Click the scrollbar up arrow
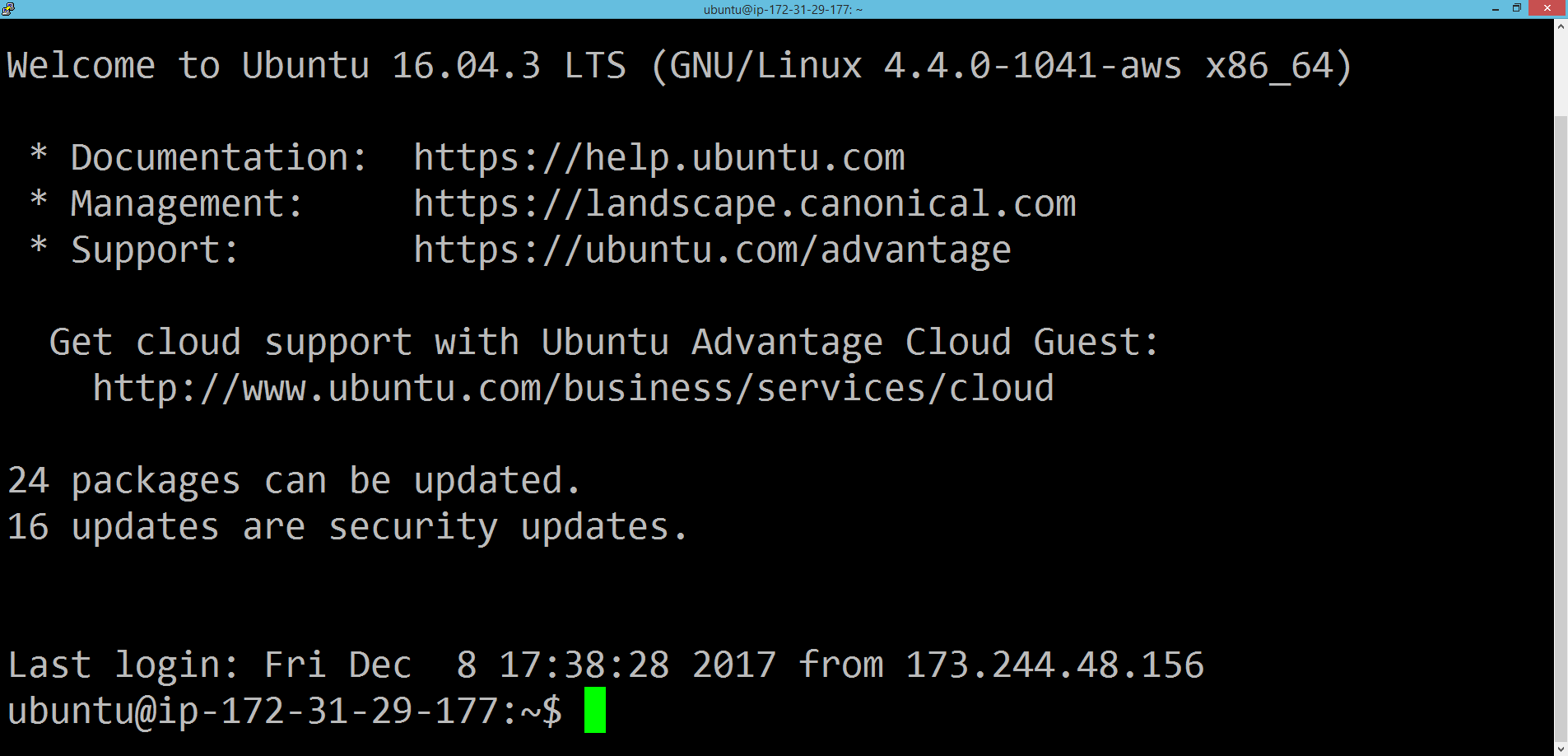 (1561, 26)
